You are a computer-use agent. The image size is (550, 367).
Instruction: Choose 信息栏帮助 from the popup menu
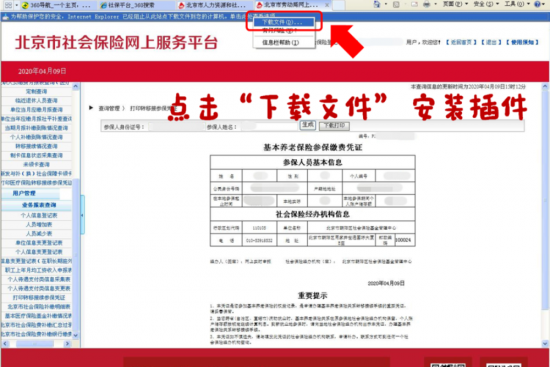click(281, 42)
